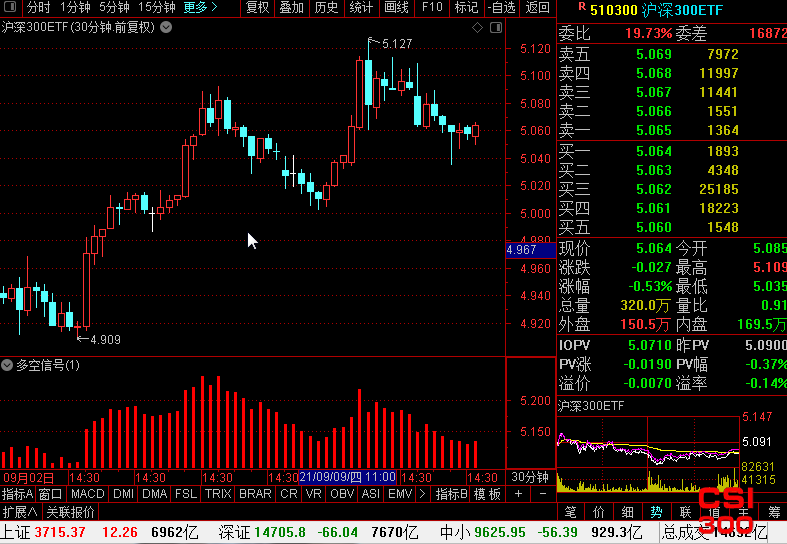The width and height of the screenshot is (787, 544).
Task: Switch indicator to MACD
Action: (87, 494)
